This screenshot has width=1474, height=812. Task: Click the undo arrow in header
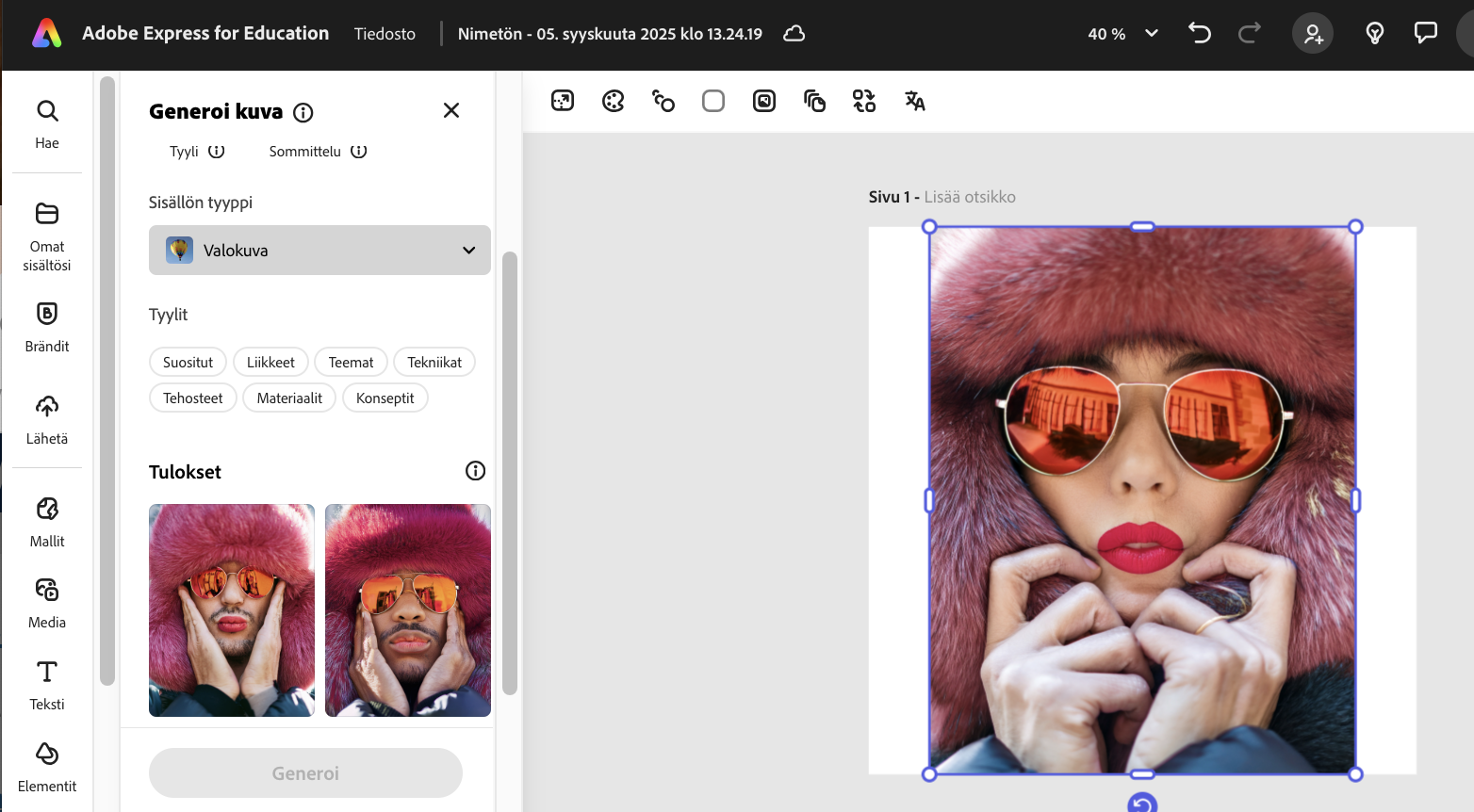[x=1199, y=34]
